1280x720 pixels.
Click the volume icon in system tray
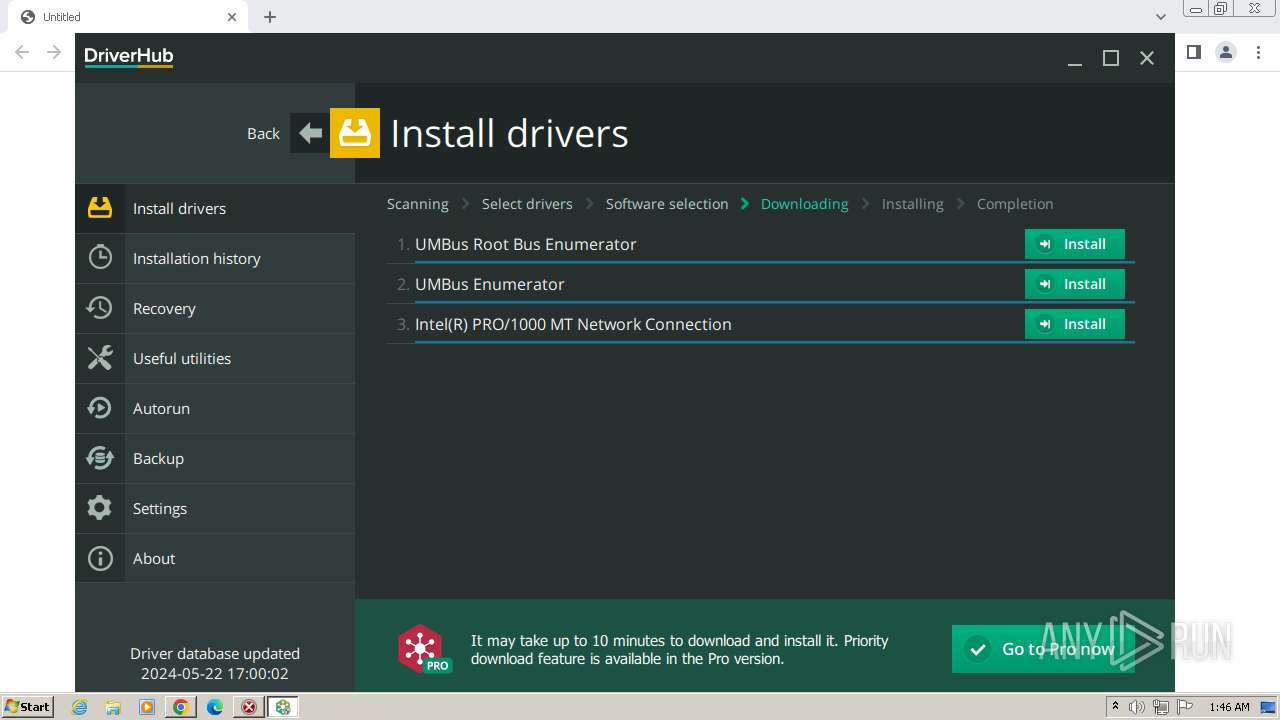[1137, 707]
